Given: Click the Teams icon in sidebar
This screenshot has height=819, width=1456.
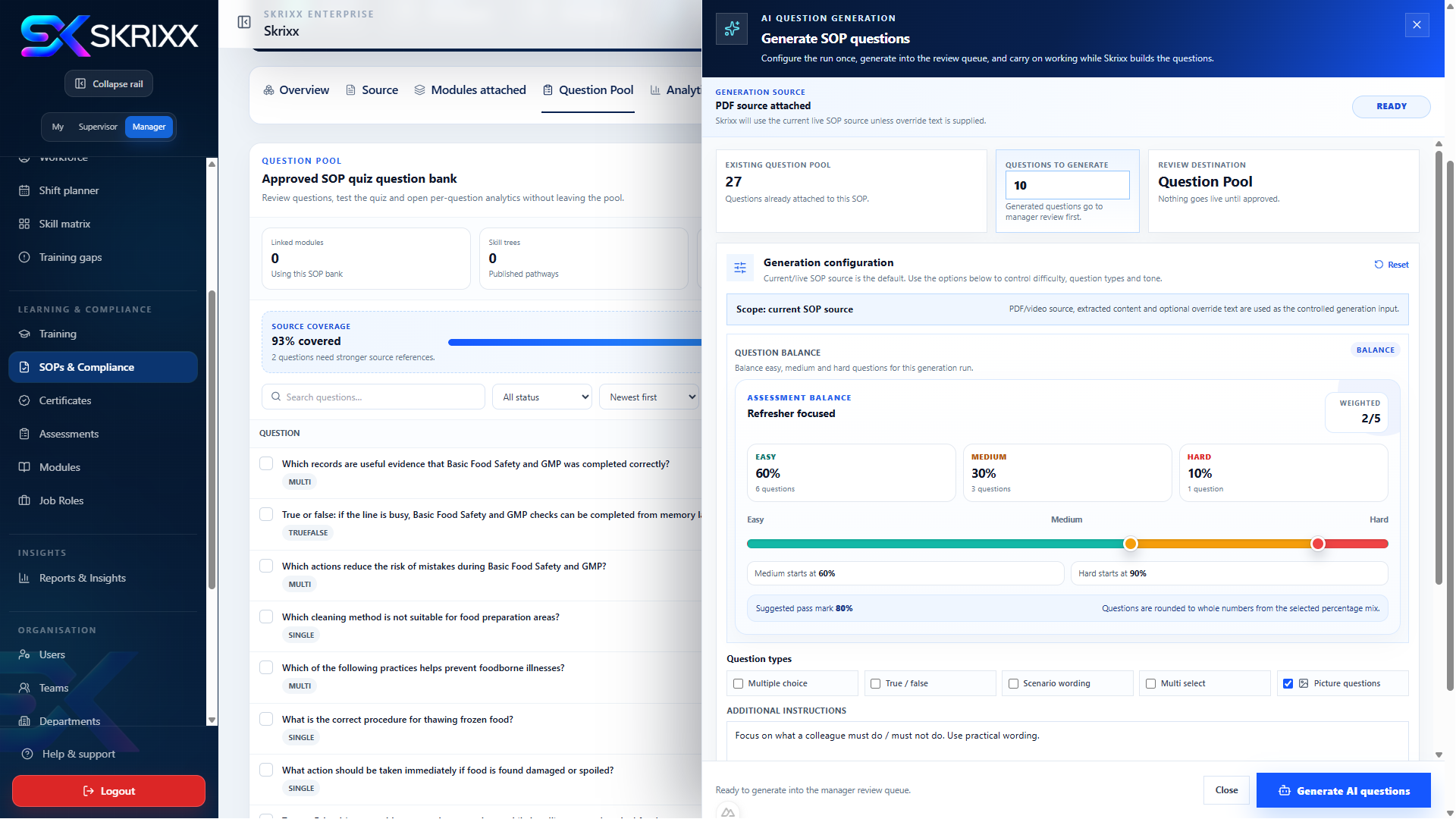Looking at the screenshot, I should 24,688.
